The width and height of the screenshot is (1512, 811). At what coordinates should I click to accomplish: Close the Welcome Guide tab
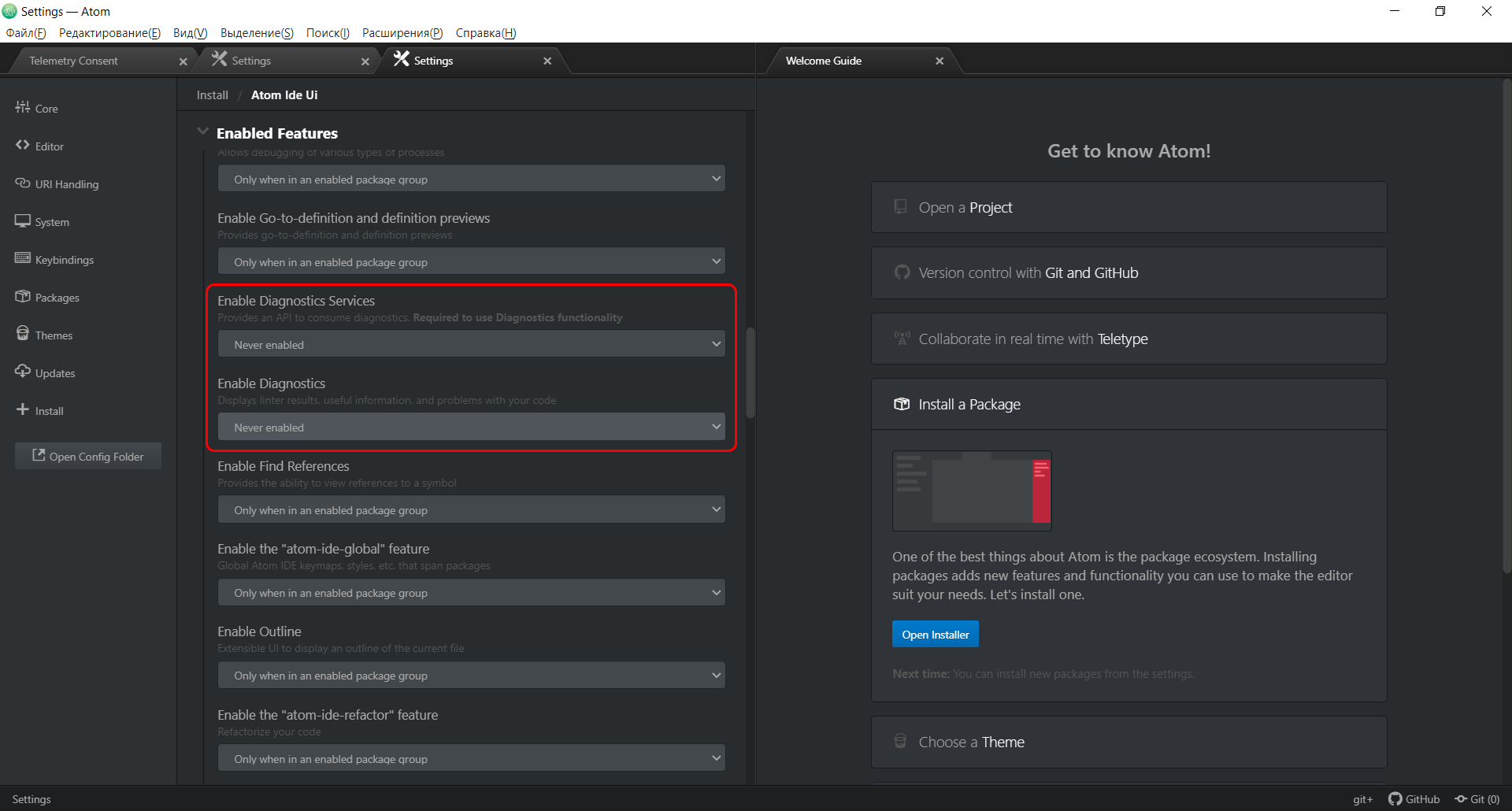[939, 61]
